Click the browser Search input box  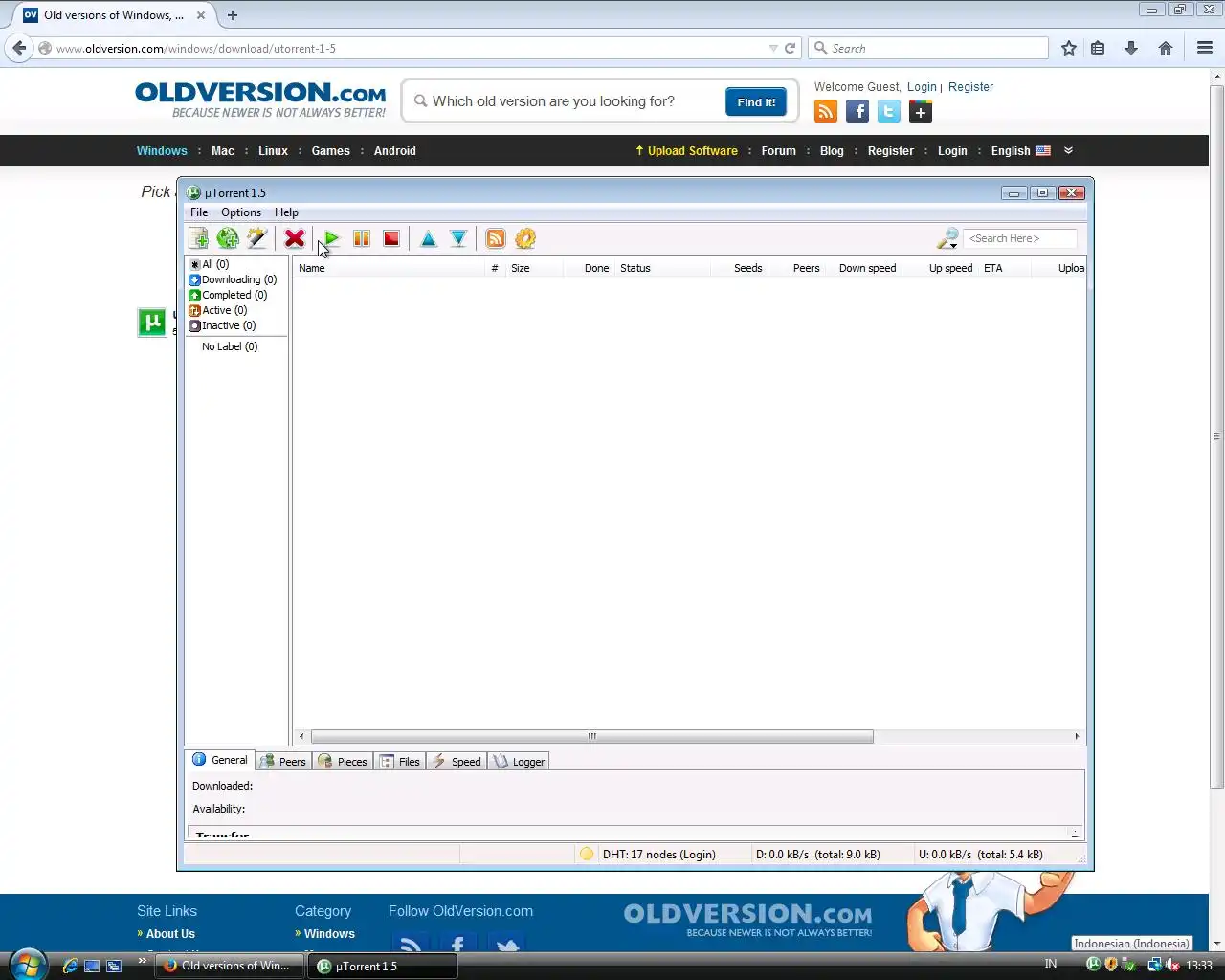coord(928,48)
